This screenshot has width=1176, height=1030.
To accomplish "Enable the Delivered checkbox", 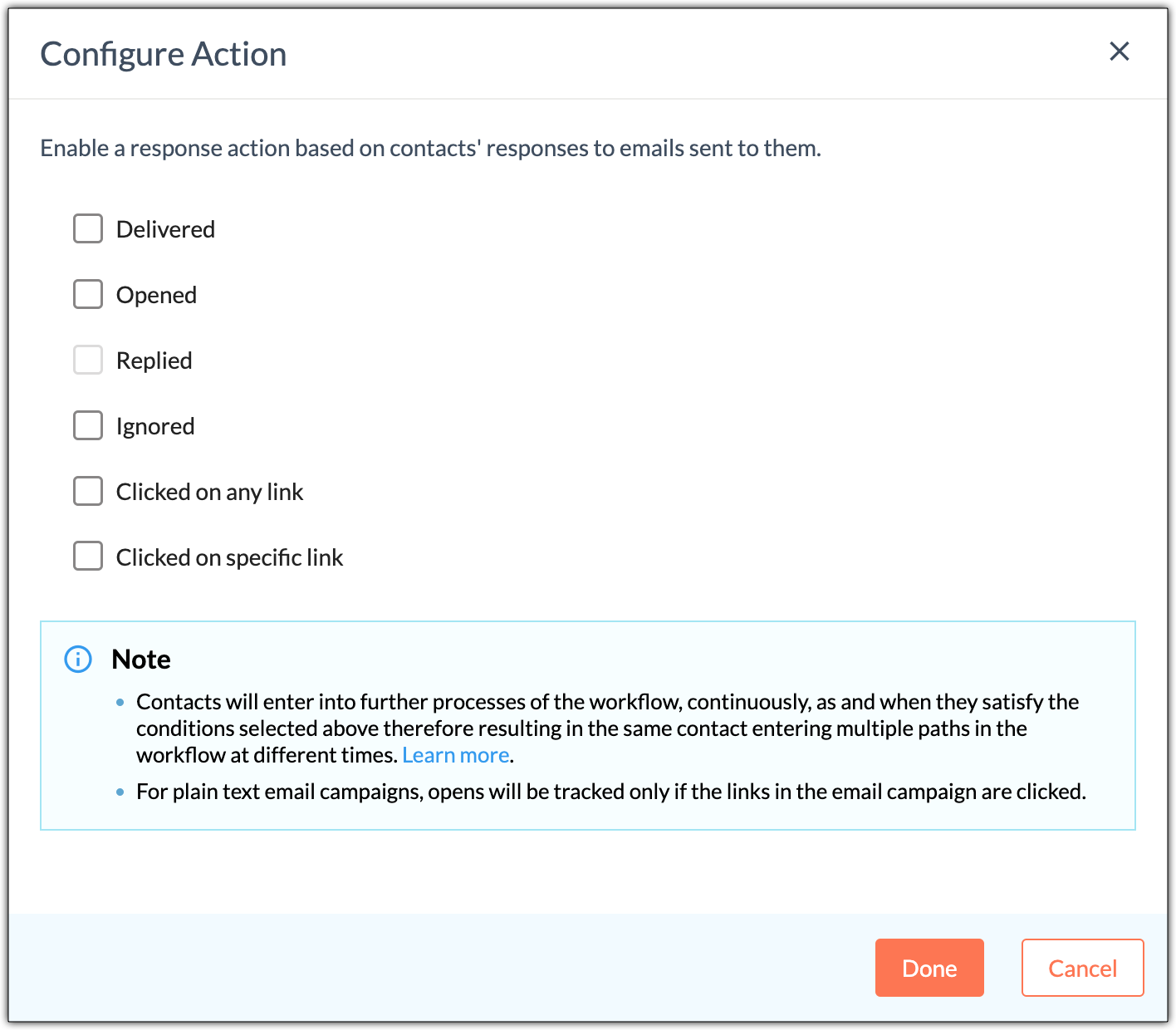I will point(88,228).
